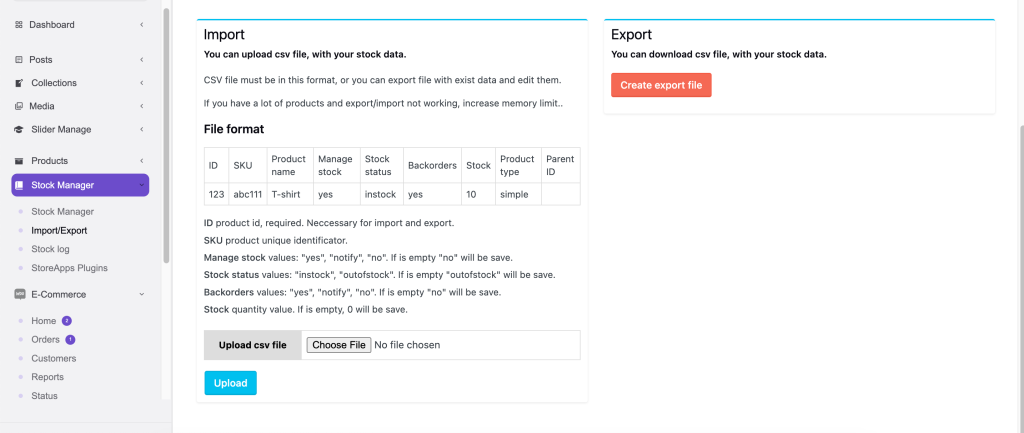Click the Products icon in sidebar

point(19,161)
